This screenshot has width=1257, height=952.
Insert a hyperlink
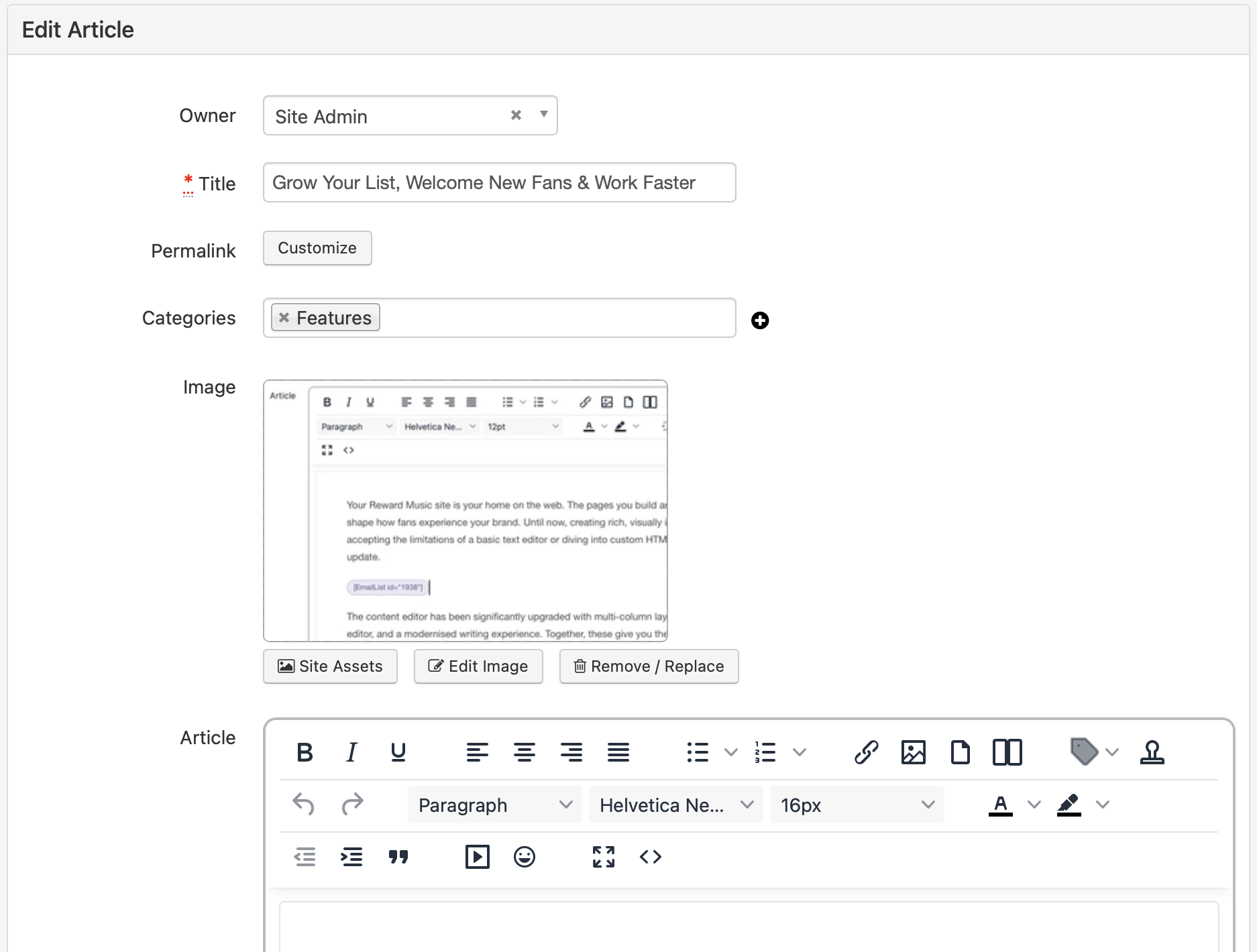[x=867, y=752]
